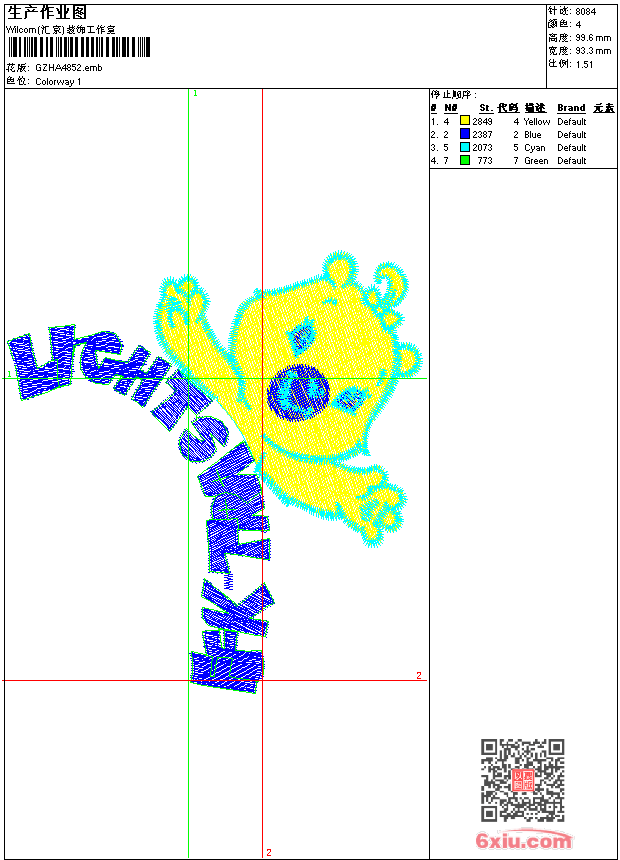Click the QR code at bottom right
This screenshot has width=620, height=860.
pyautogui.click(x=522, y=780)
